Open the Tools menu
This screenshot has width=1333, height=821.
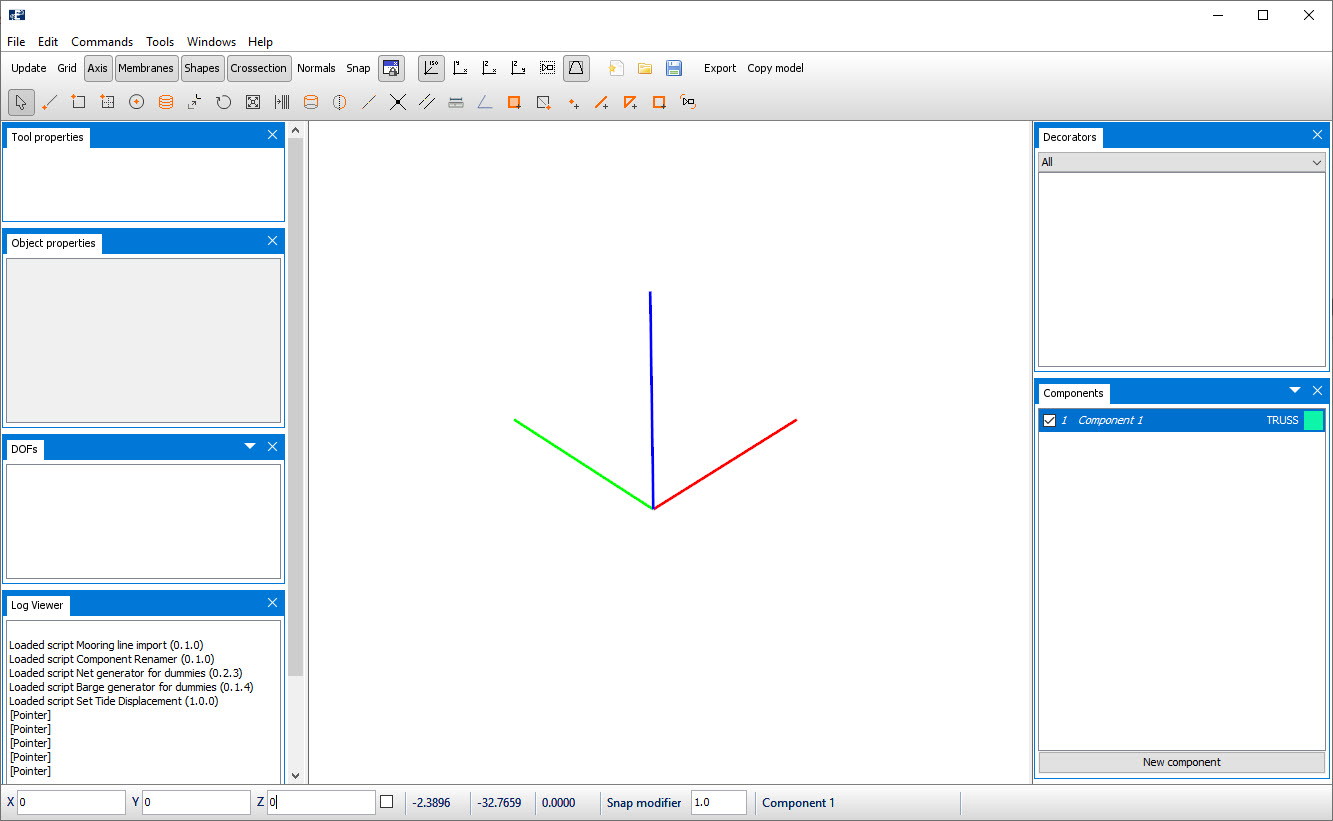pos(160,42)
